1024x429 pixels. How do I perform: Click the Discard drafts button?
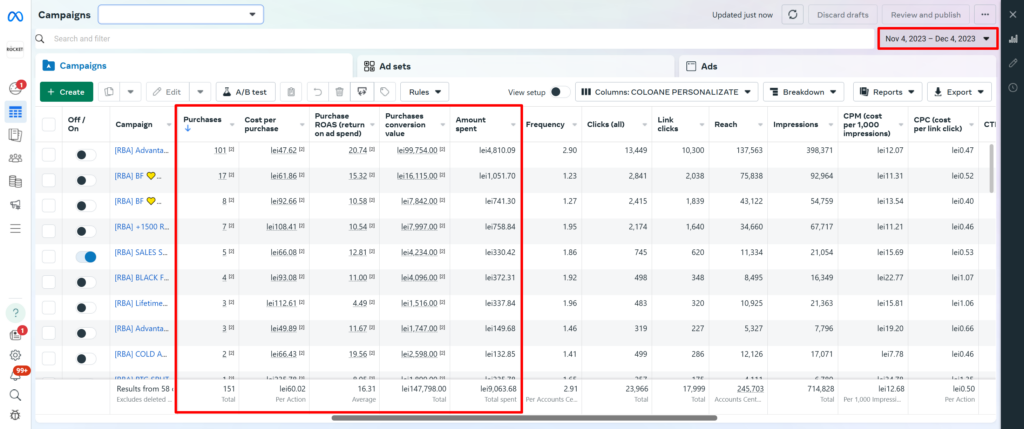click(843, 14)
